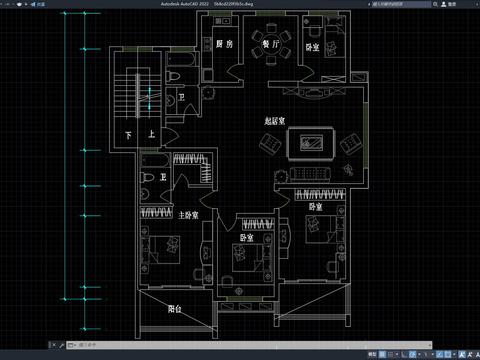
Task: Click the user sign-in icon
Action: [x=444, y=4]
